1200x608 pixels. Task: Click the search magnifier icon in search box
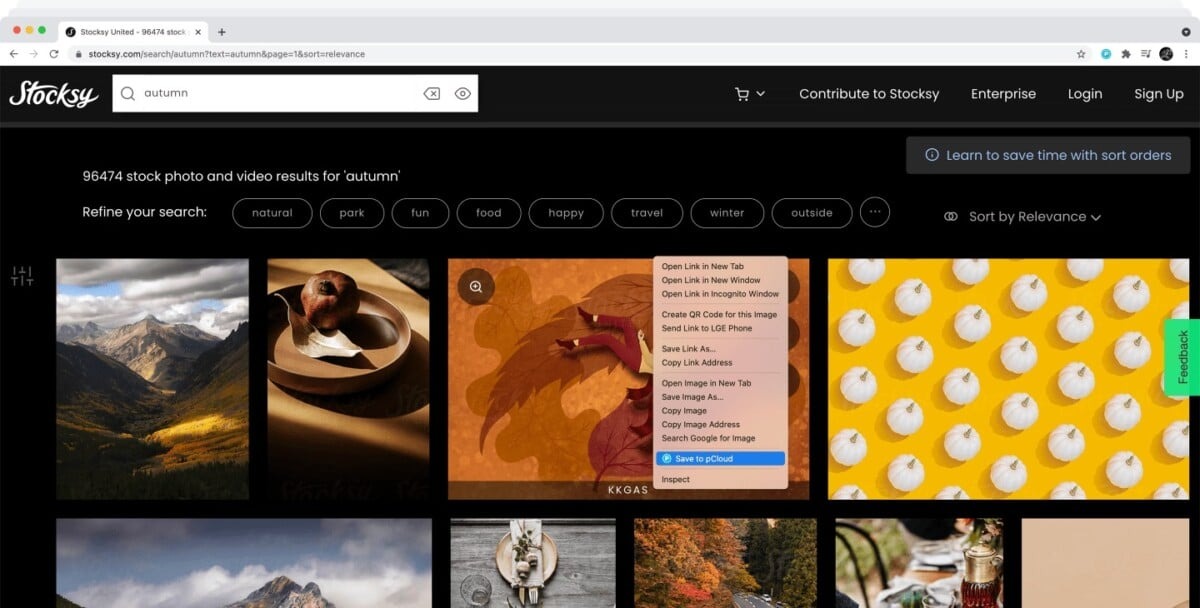[128, 93]
